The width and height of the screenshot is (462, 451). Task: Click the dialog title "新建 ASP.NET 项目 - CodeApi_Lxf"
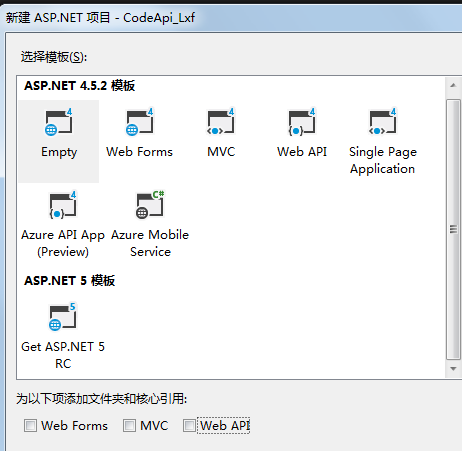coord(100,17)
